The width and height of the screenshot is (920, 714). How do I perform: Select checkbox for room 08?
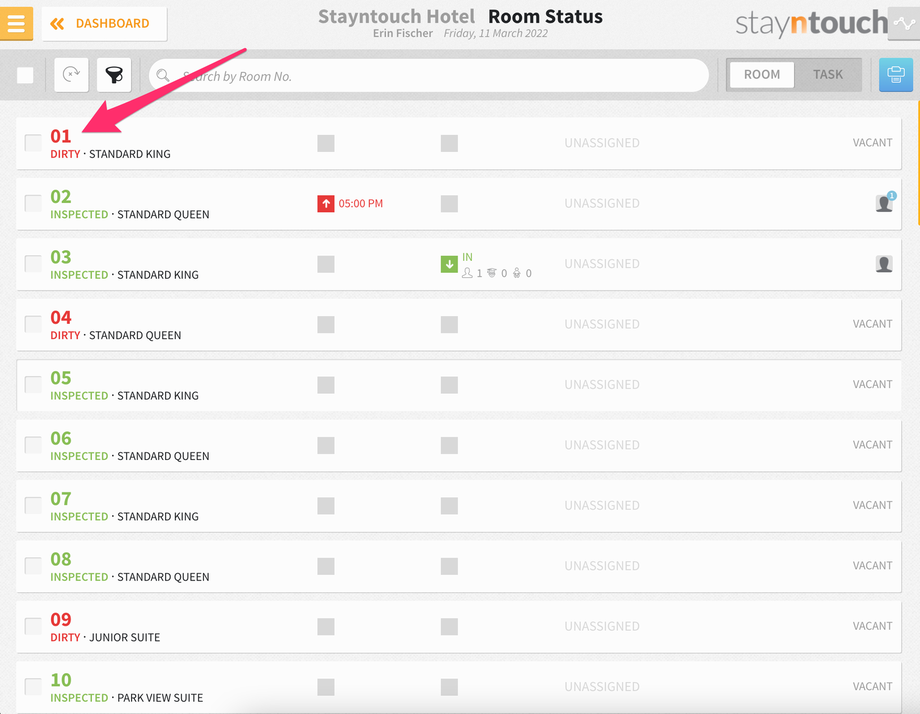(x=33, y=566)
